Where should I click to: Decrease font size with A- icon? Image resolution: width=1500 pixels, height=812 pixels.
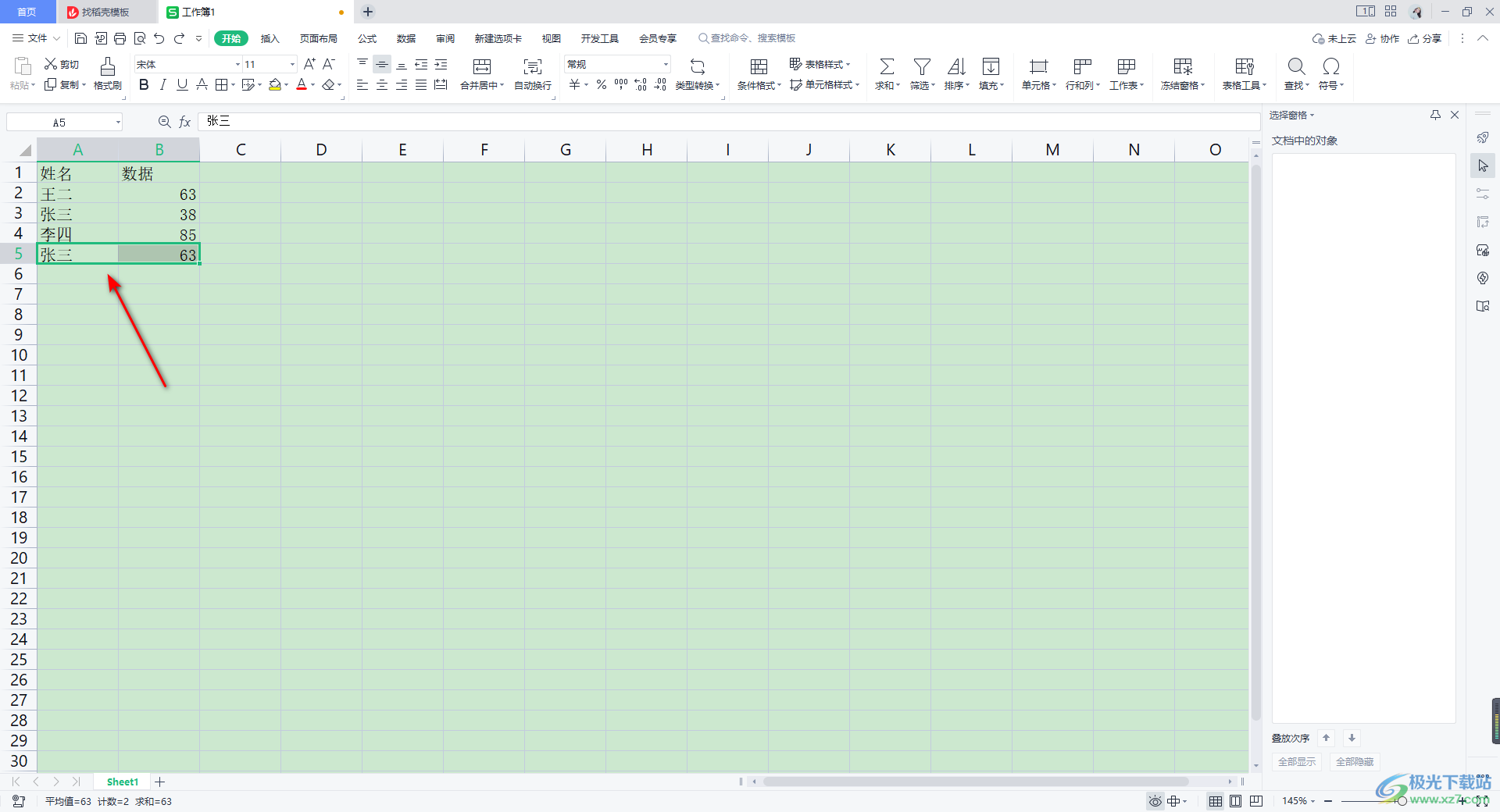[329, 64]
